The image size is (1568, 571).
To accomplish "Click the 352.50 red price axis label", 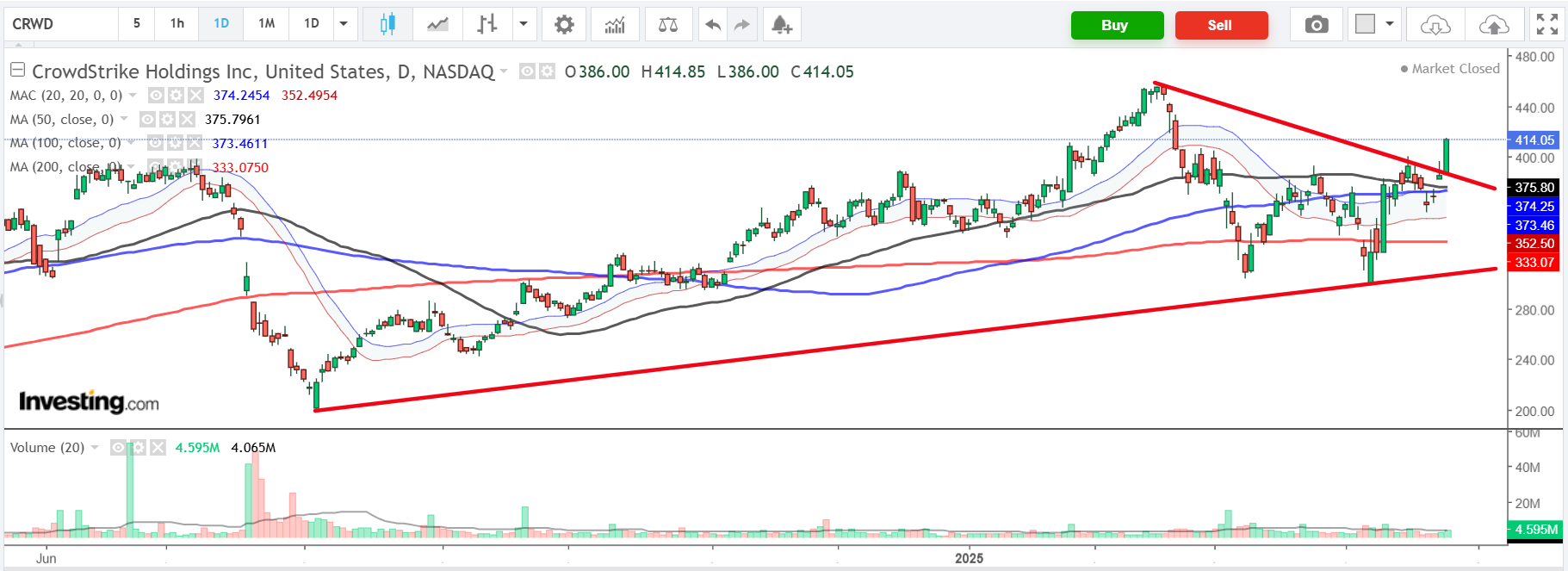I will tap(1534, 244).
